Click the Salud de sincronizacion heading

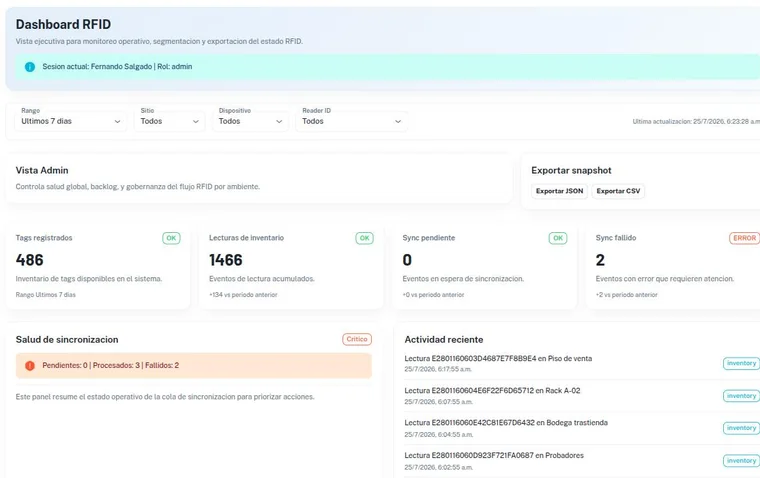click(67, 340)
